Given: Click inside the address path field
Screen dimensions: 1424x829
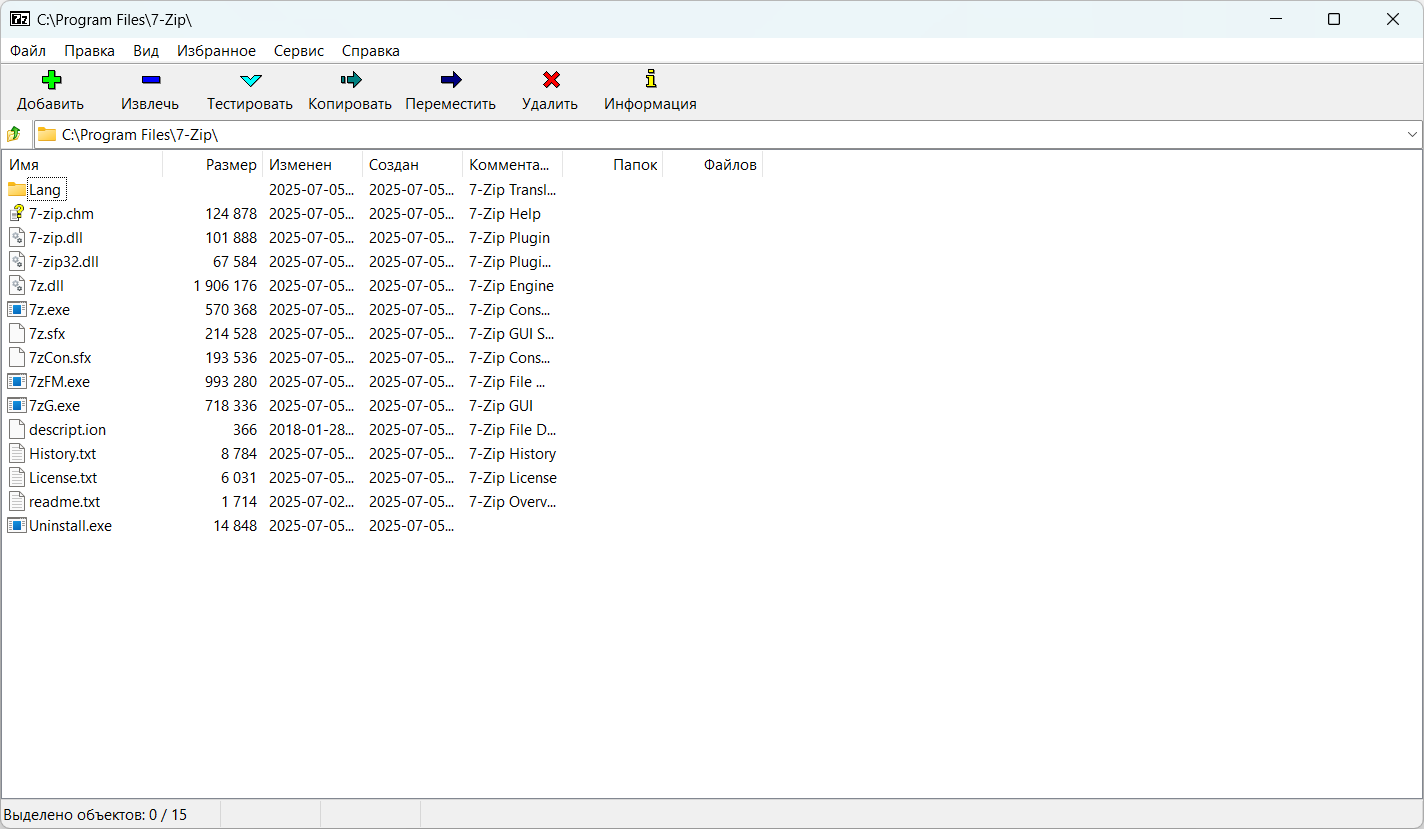Looking at the screenshot, I should [x=700, y=134].
